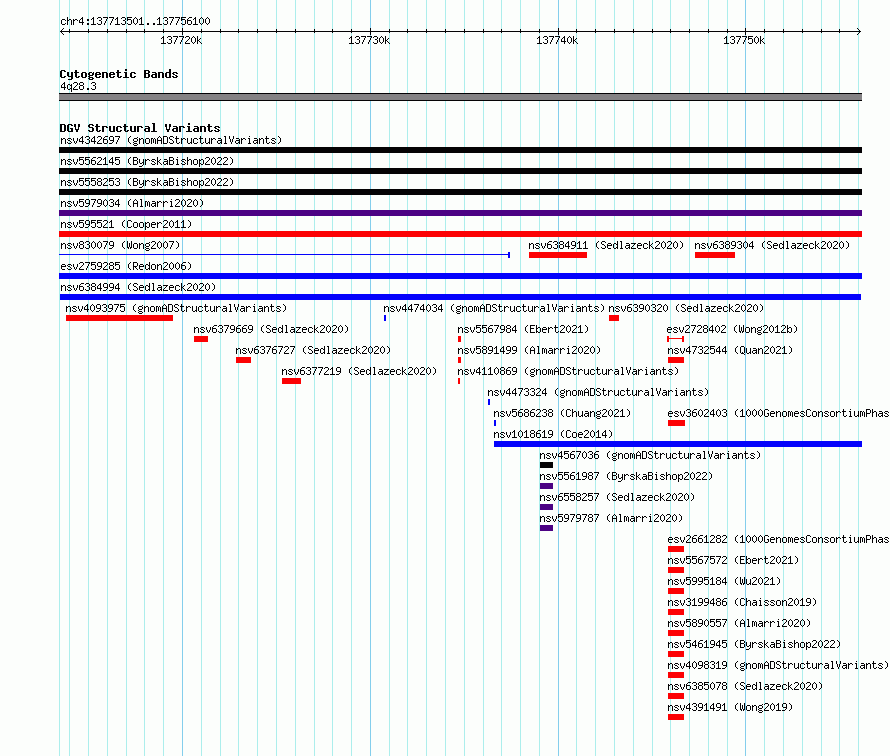Select the nsv830079 Wong2007 variant label
This screenshot has width=890, height=756.
coord(120,245)
